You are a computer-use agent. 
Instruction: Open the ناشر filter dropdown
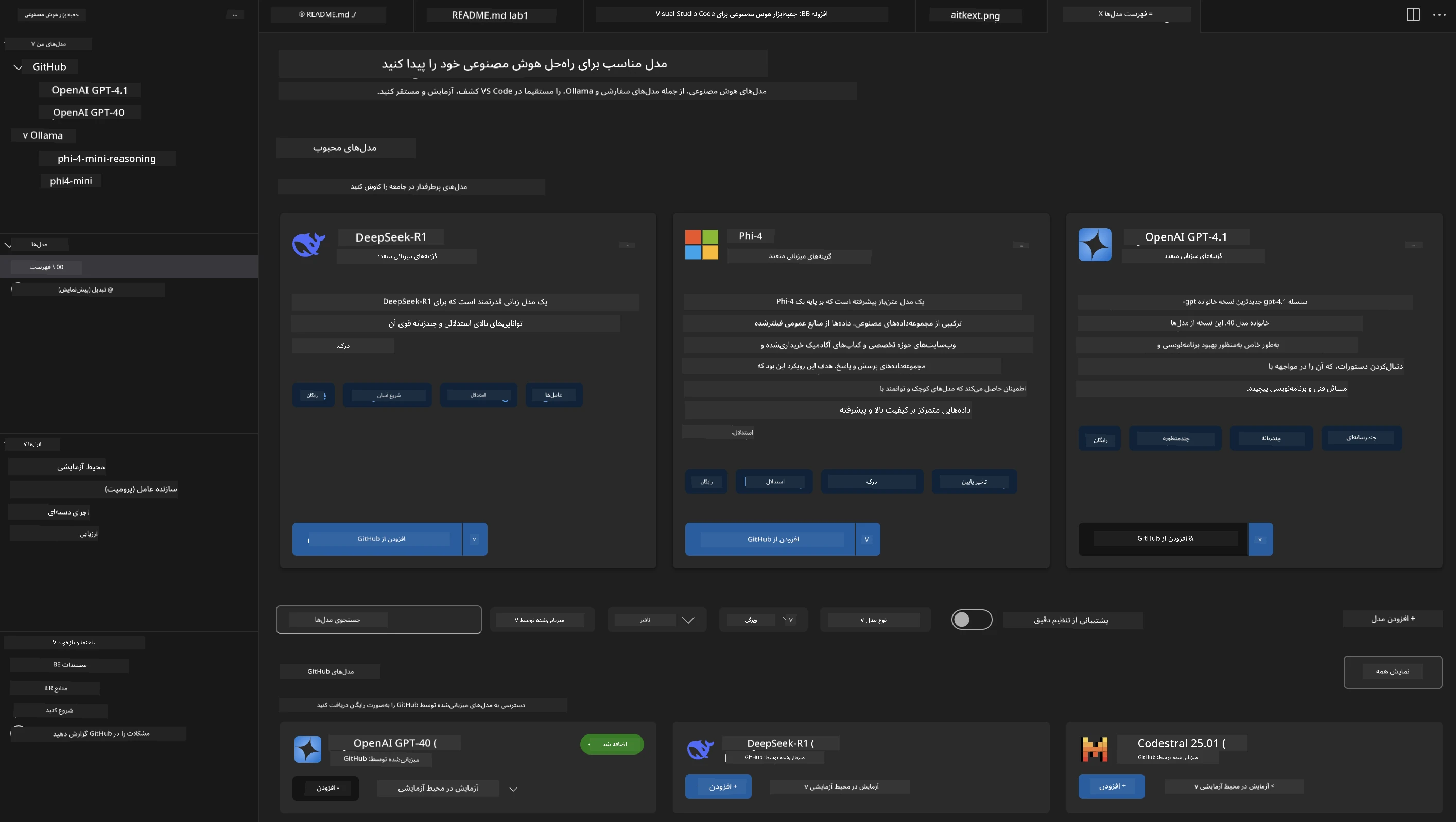[x=657, y=620]
